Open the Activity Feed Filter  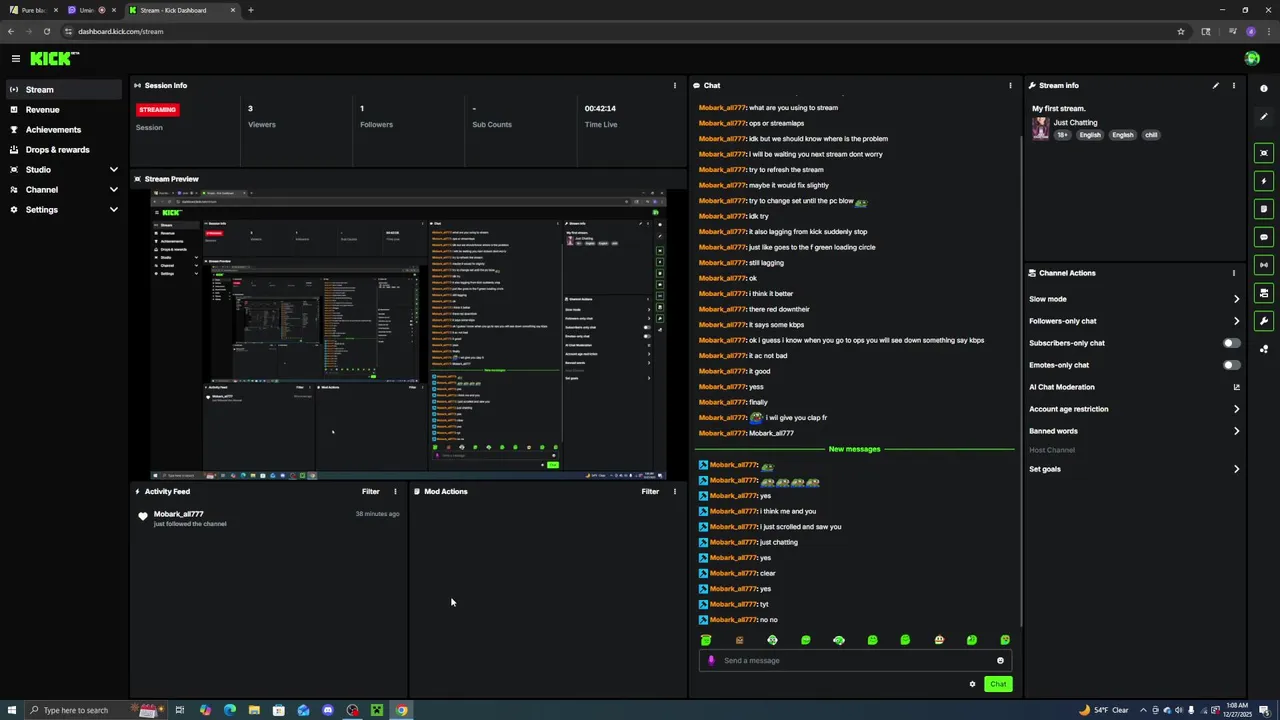(x=370, y=492)
